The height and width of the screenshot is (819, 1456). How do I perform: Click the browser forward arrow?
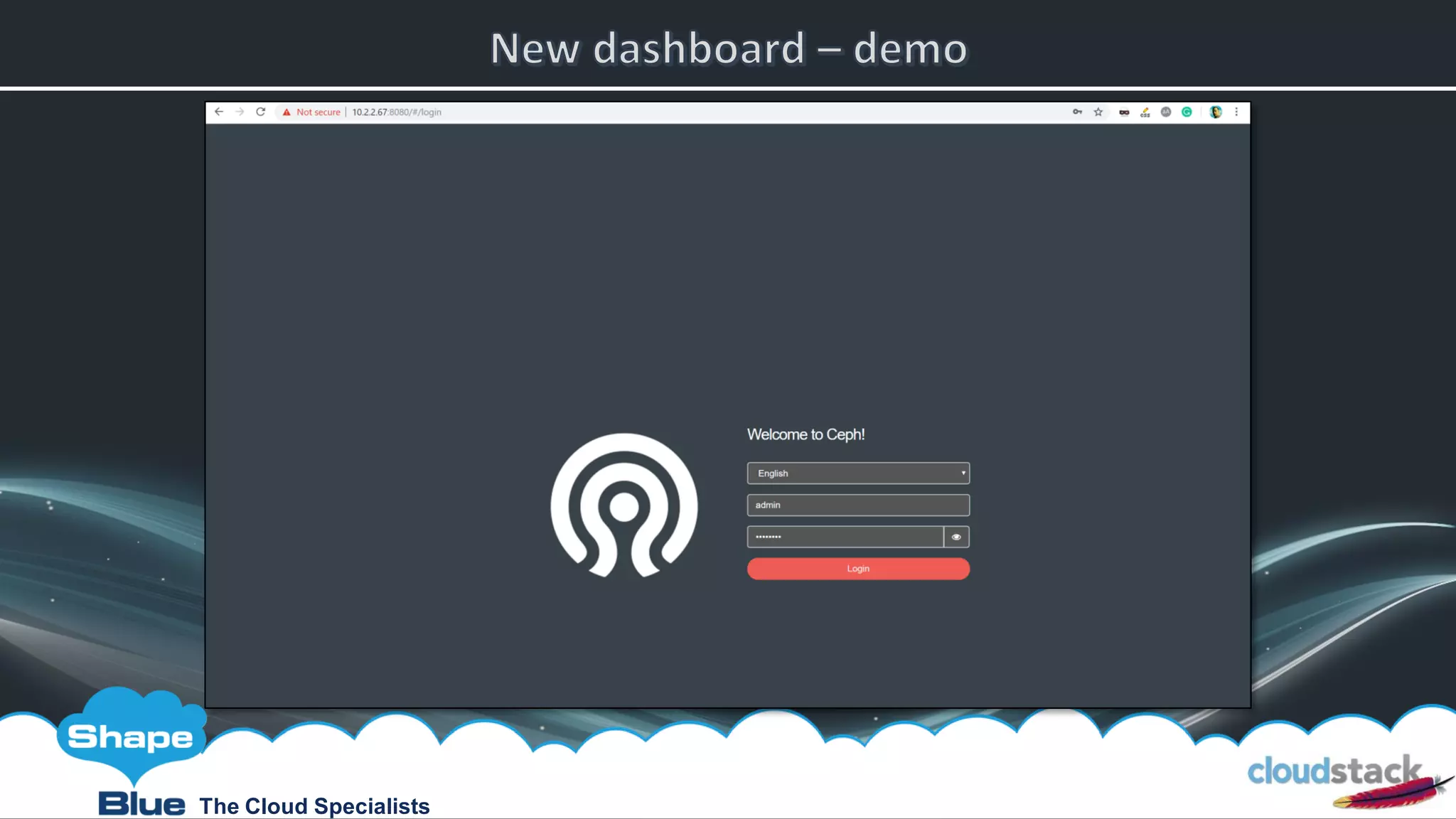[240, 112]
